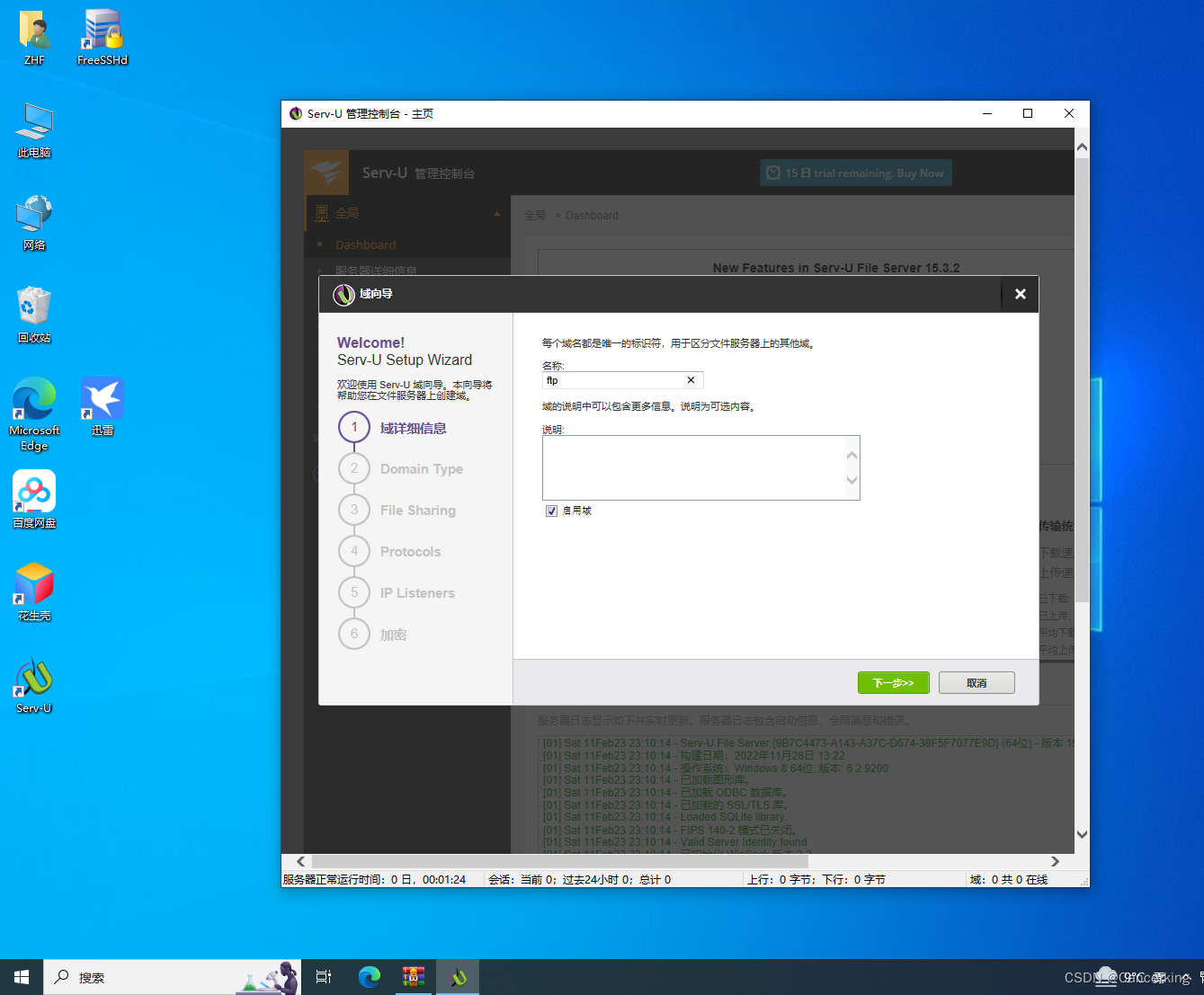
Task: Click the Welcome! heading in wizard
Action: coord(370,342)
